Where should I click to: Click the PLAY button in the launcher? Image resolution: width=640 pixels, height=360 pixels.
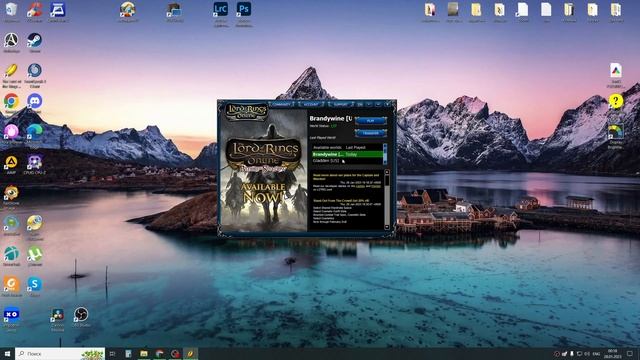click(x=371, y=121)
